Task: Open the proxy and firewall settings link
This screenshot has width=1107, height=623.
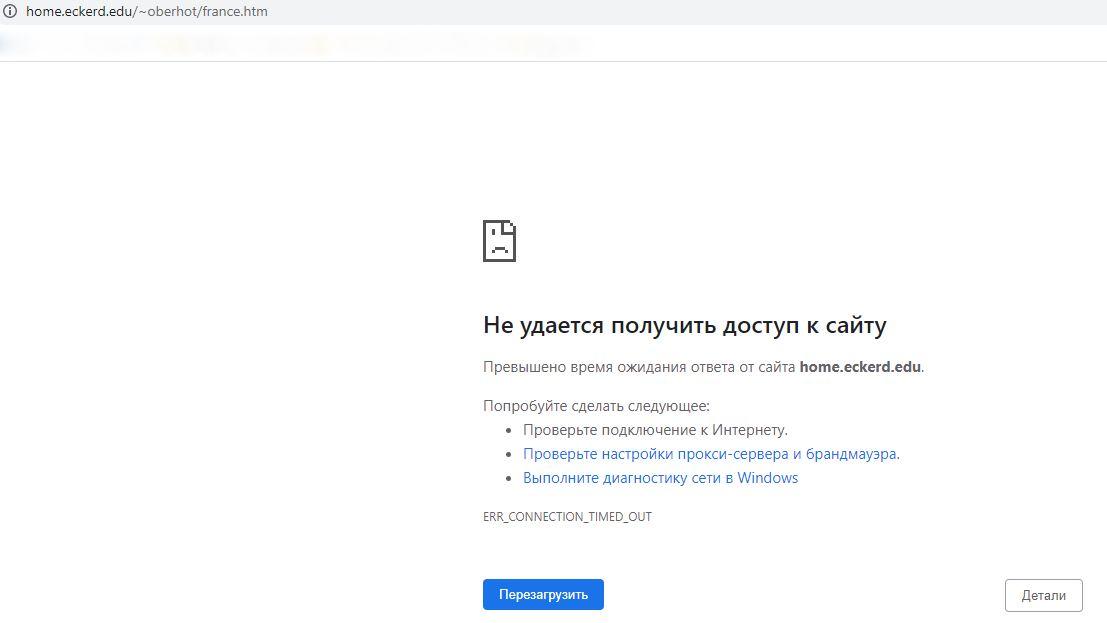Action: click(x=709, y=454)
